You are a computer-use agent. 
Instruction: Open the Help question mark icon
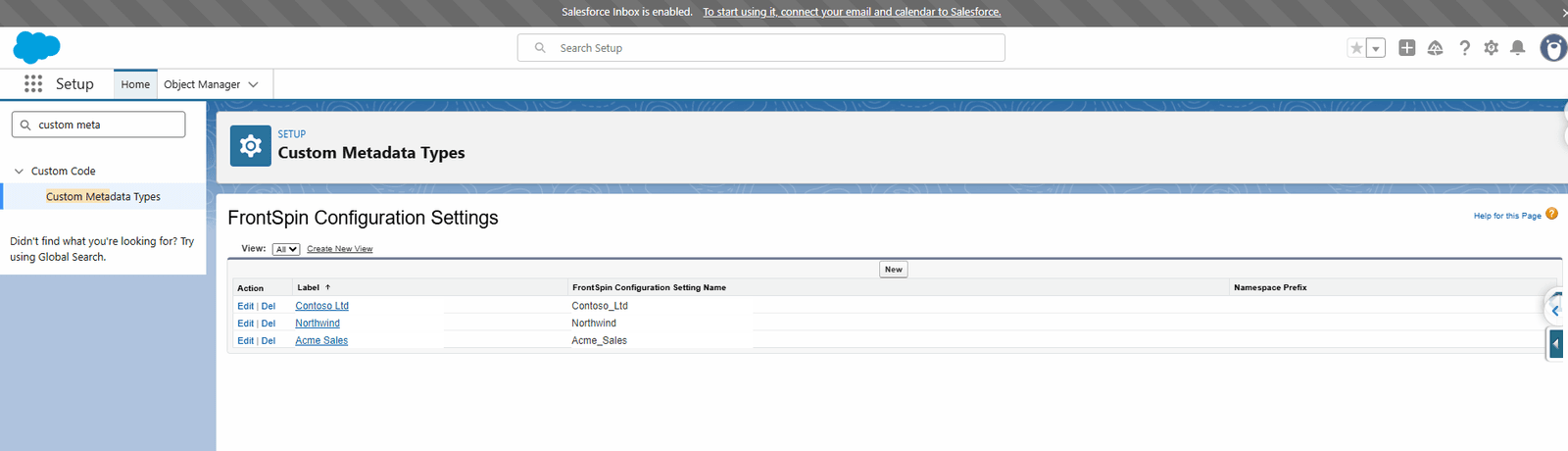pyautogui.click(x=1464, y=48)
